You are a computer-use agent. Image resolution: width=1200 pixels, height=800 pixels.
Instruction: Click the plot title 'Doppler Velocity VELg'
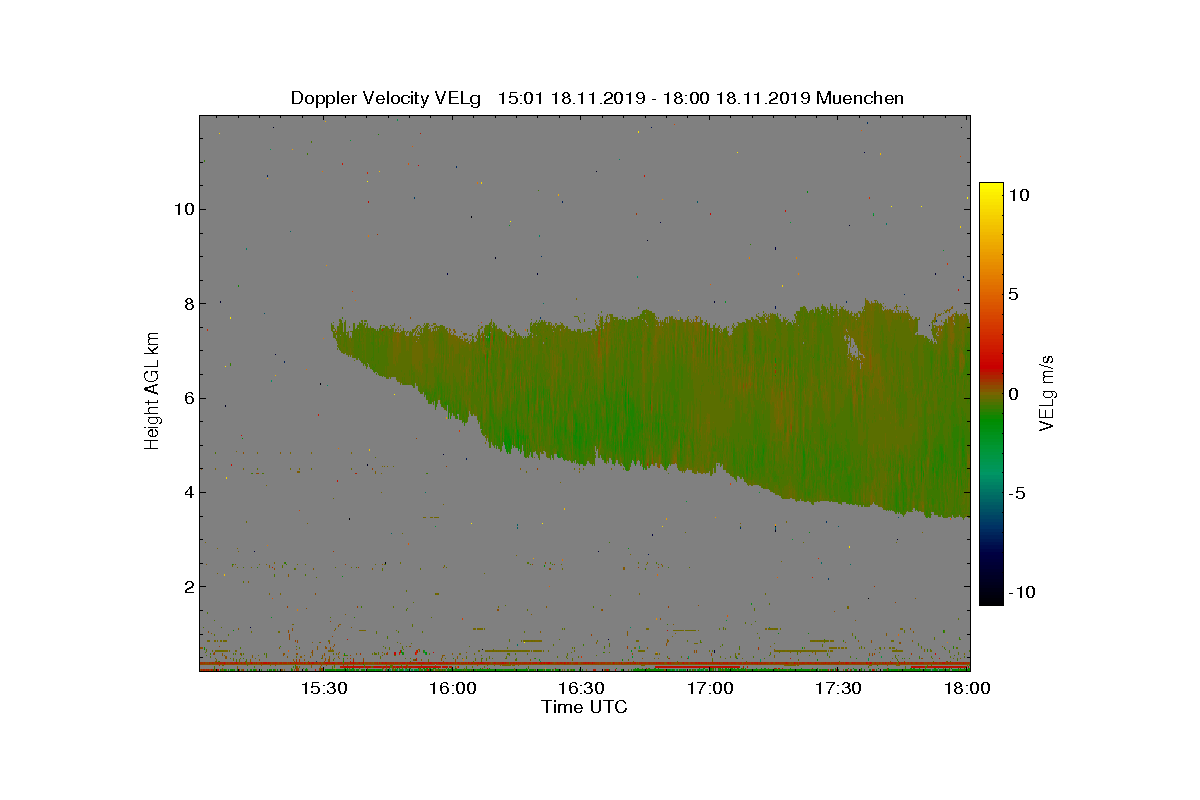(x=385, y=98)
